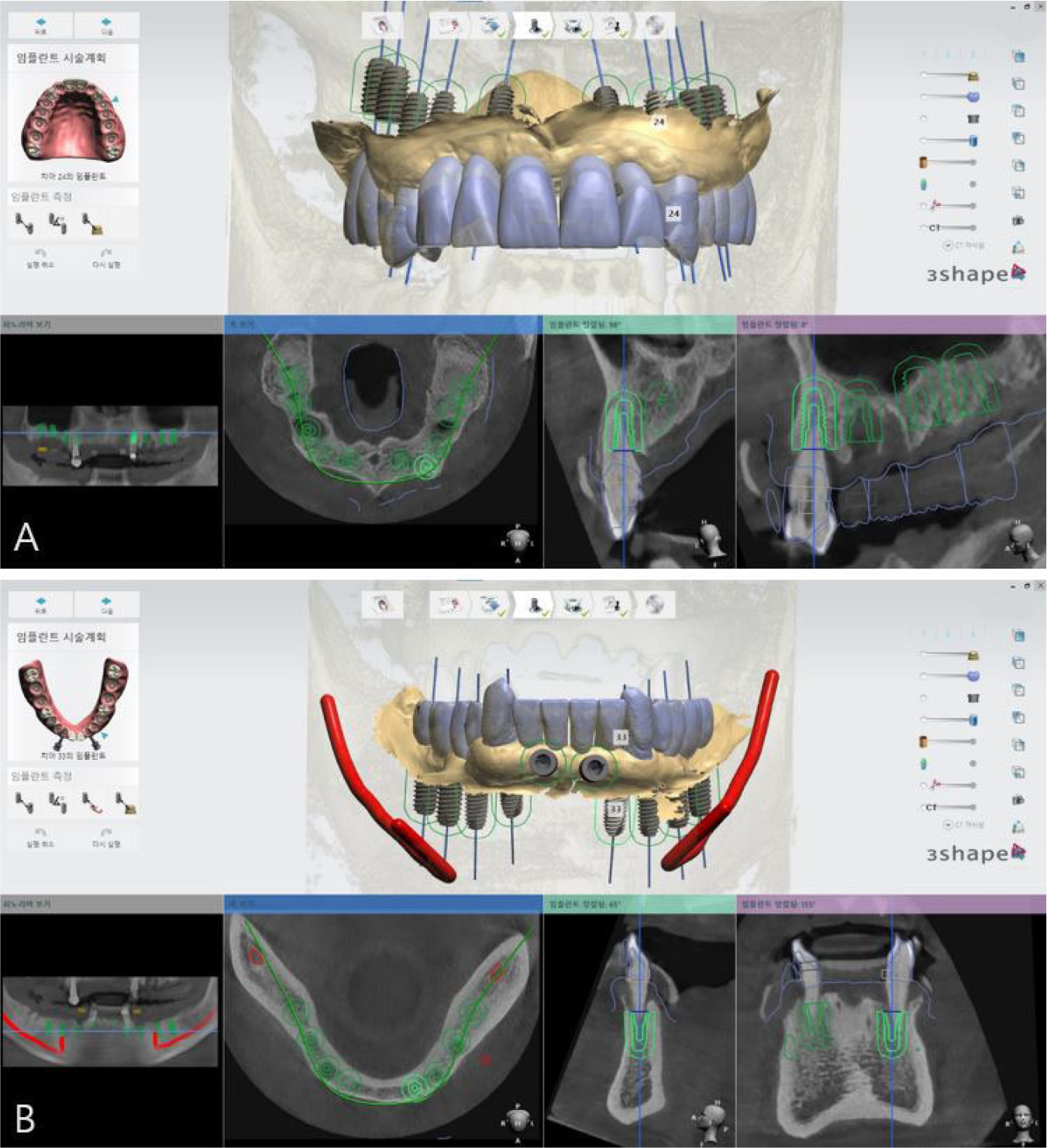Expand the CT visibility options in the lower window
The width and height of the screenshot is (1047, 1148).
(948, 825)
